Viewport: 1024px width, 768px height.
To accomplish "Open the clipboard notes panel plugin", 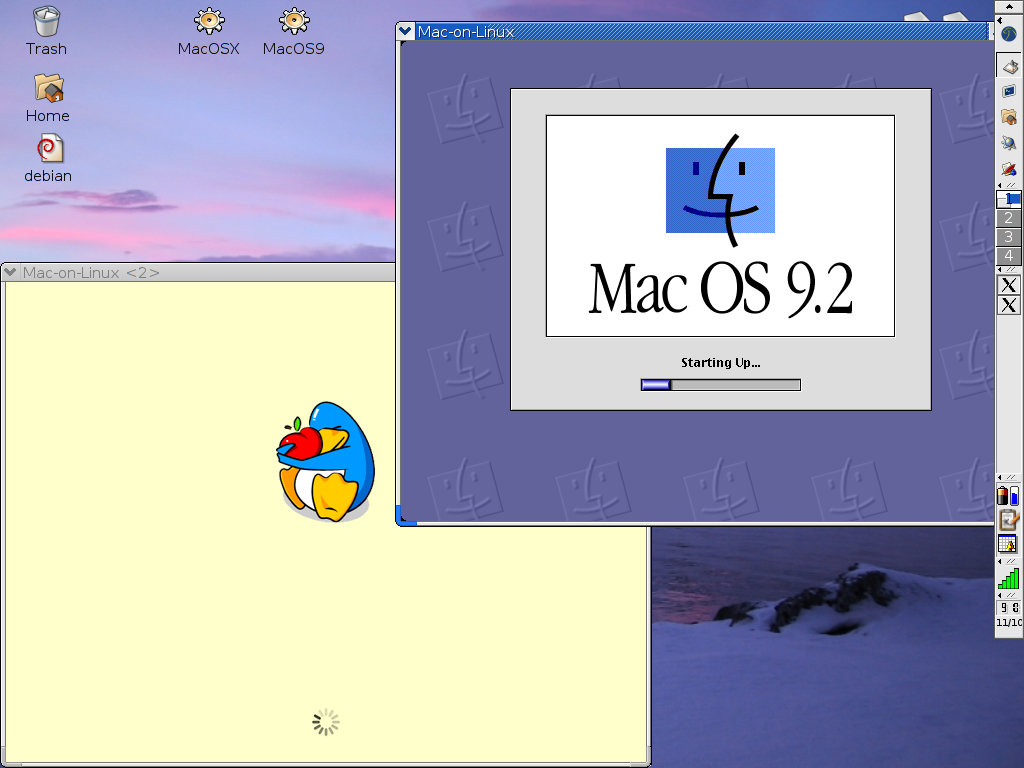I will click(1009, 520).
